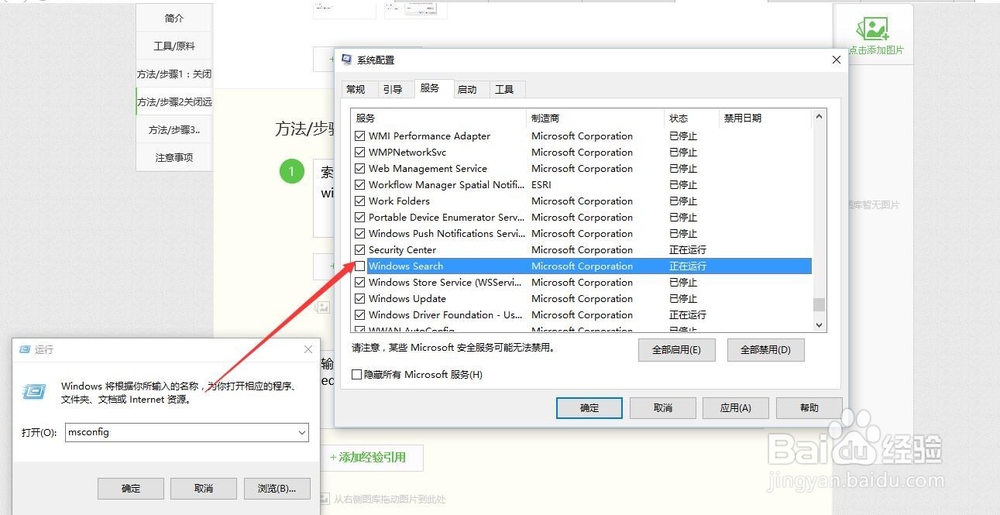Click 取消 in System Configuration dialog

point(663,408)
